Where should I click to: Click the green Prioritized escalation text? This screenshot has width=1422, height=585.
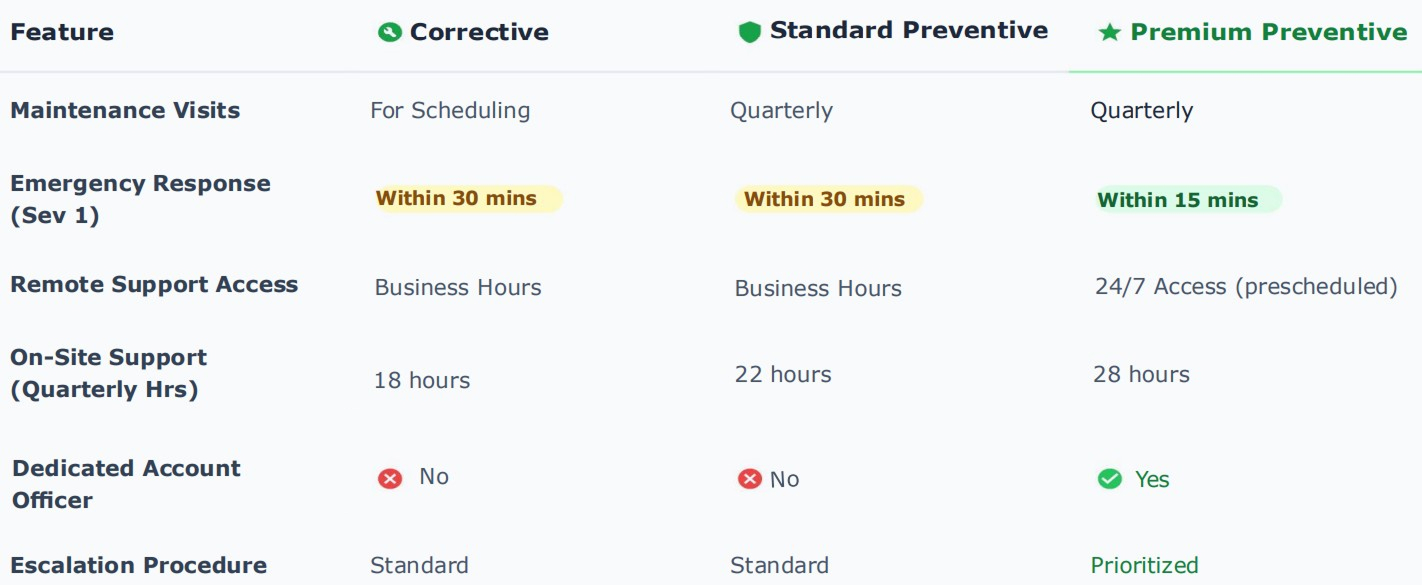point(1144,566)
